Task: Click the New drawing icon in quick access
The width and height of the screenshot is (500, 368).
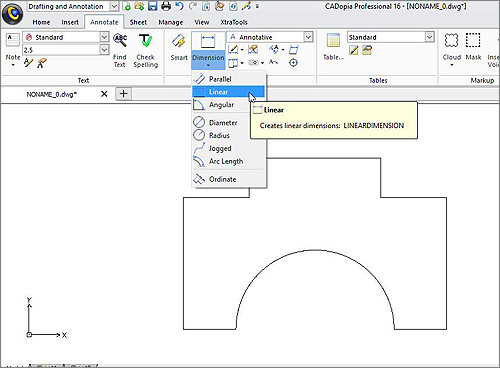Action: coord(126,6)
